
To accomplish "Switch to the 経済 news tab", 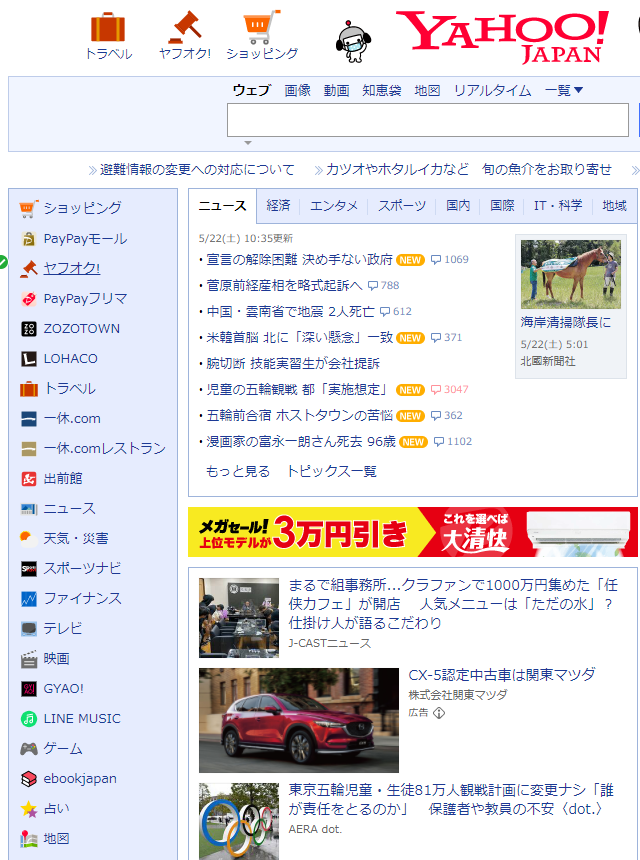I will 278,206.
